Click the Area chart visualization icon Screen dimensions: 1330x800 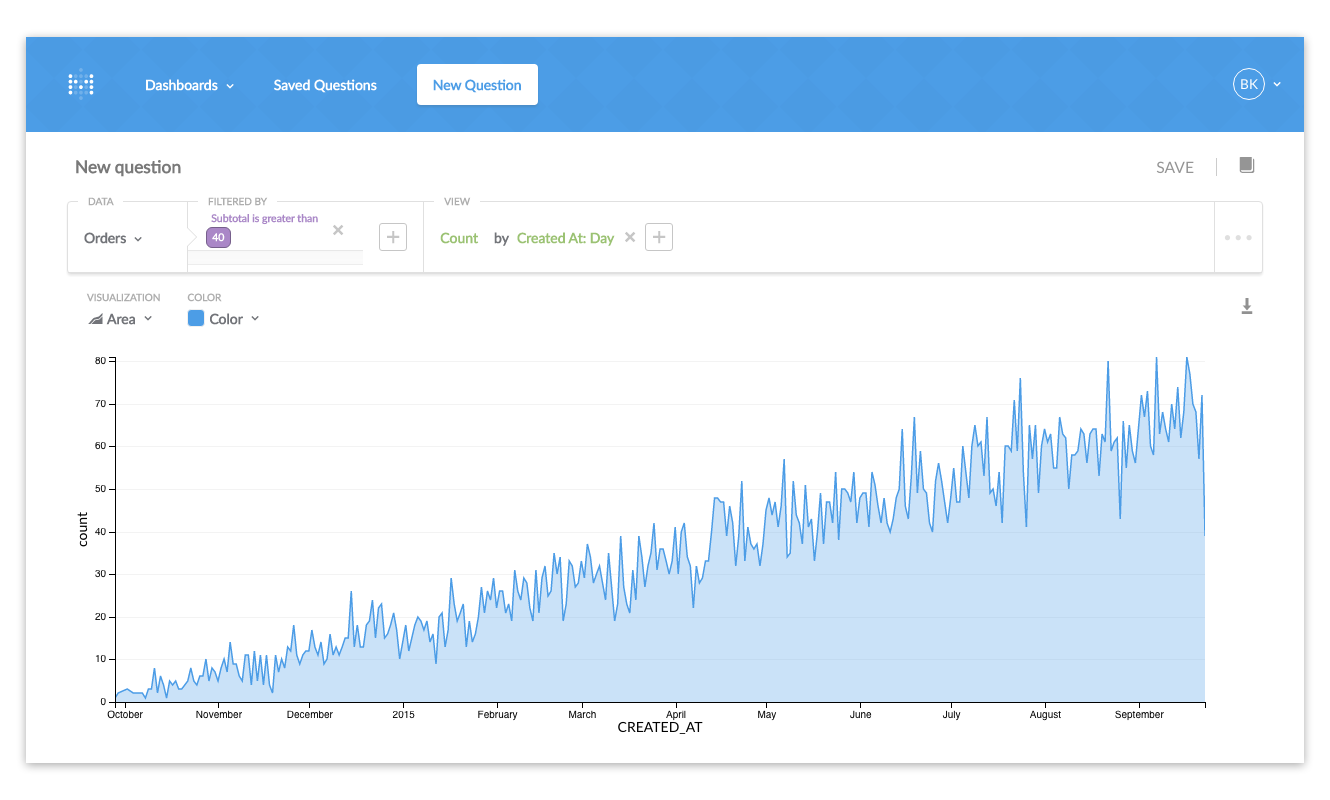click(x=96, y=319)
